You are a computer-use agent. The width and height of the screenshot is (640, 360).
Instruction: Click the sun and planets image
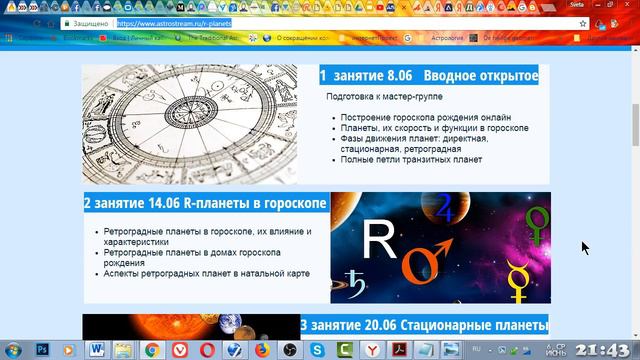(191, 327)
